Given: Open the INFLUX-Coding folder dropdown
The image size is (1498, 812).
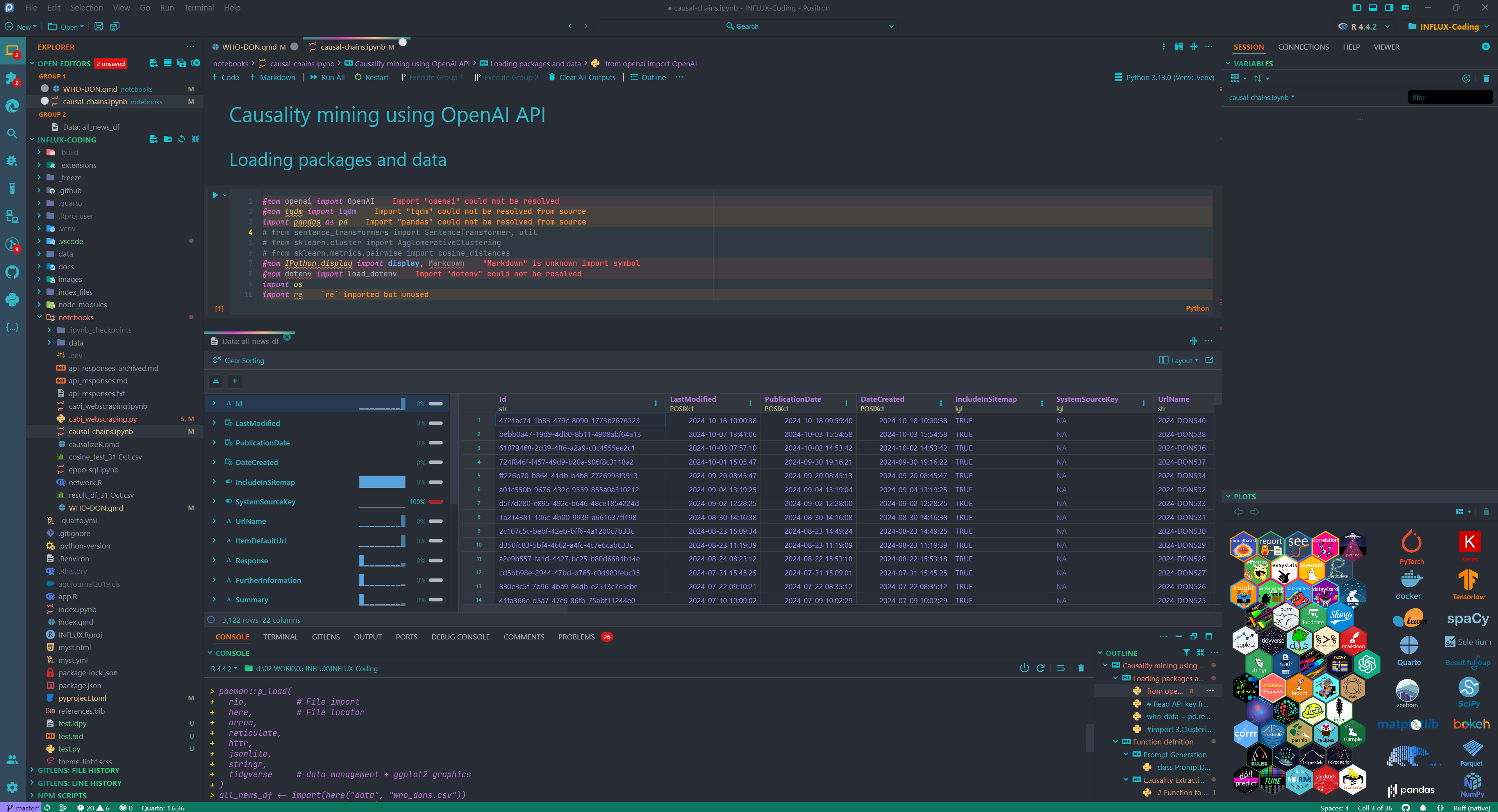Looking at the screenshot, I should [1448, 27].
